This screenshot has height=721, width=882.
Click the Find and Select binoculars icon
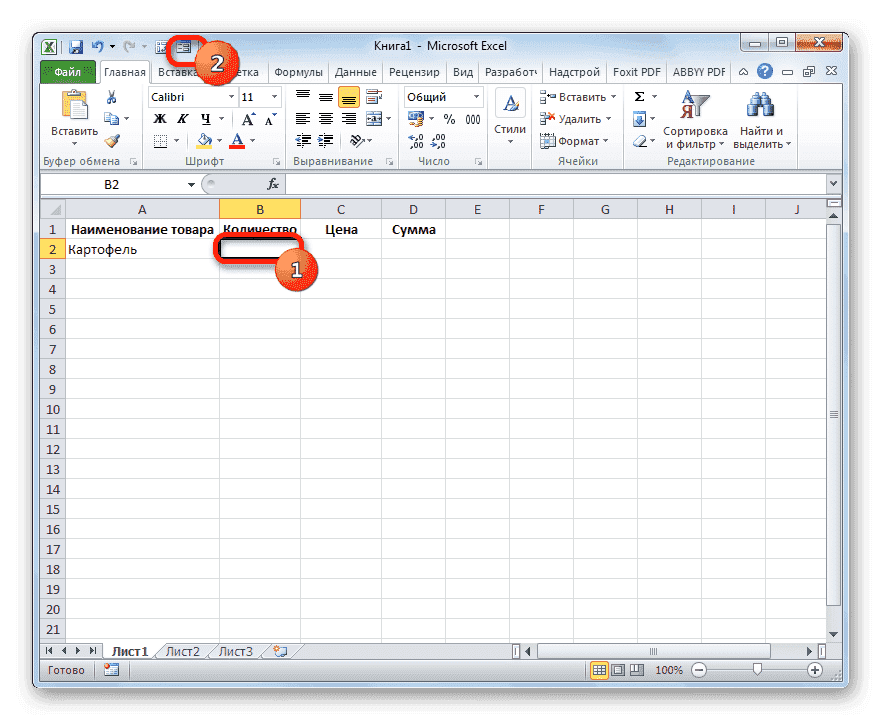pyautogui.click(x=758, y=104)
